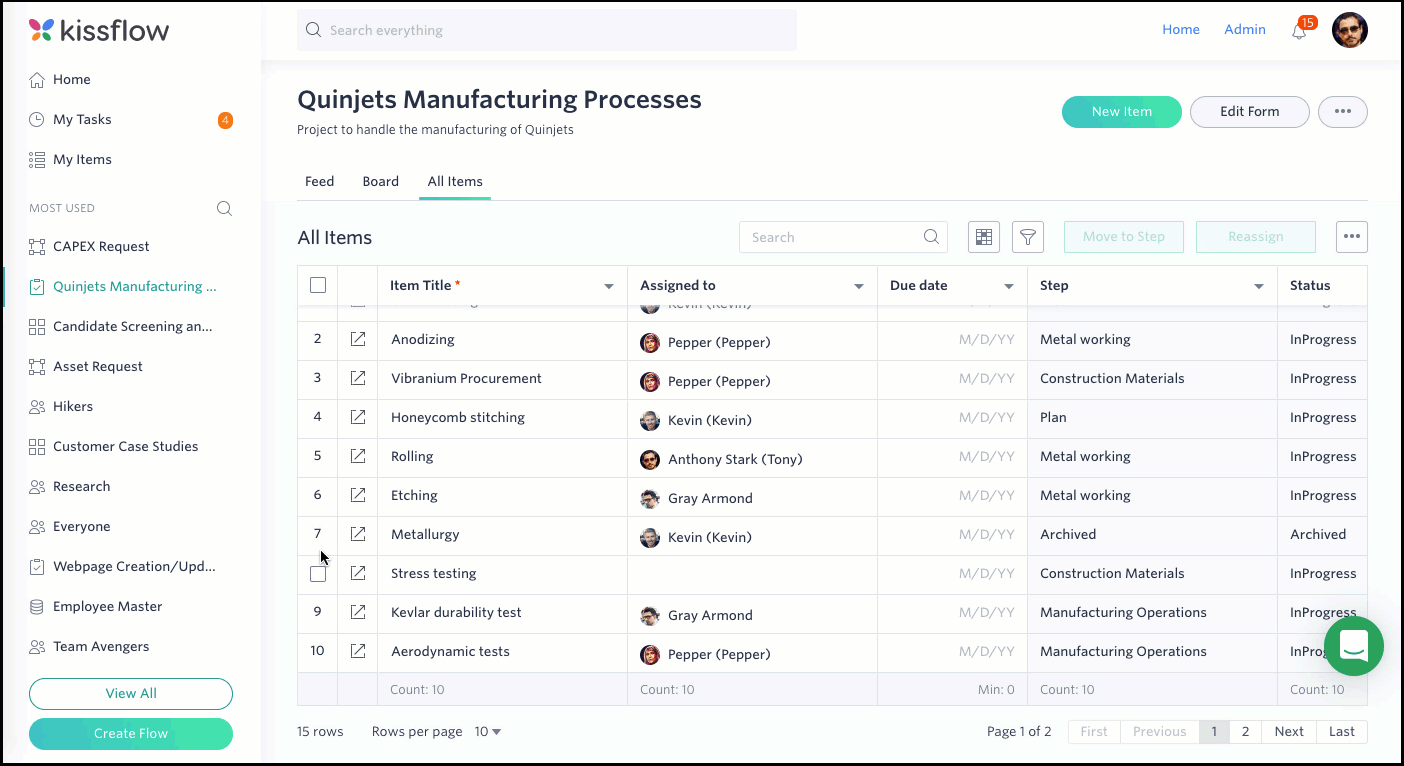Click the Search everything field

[547, 30]
